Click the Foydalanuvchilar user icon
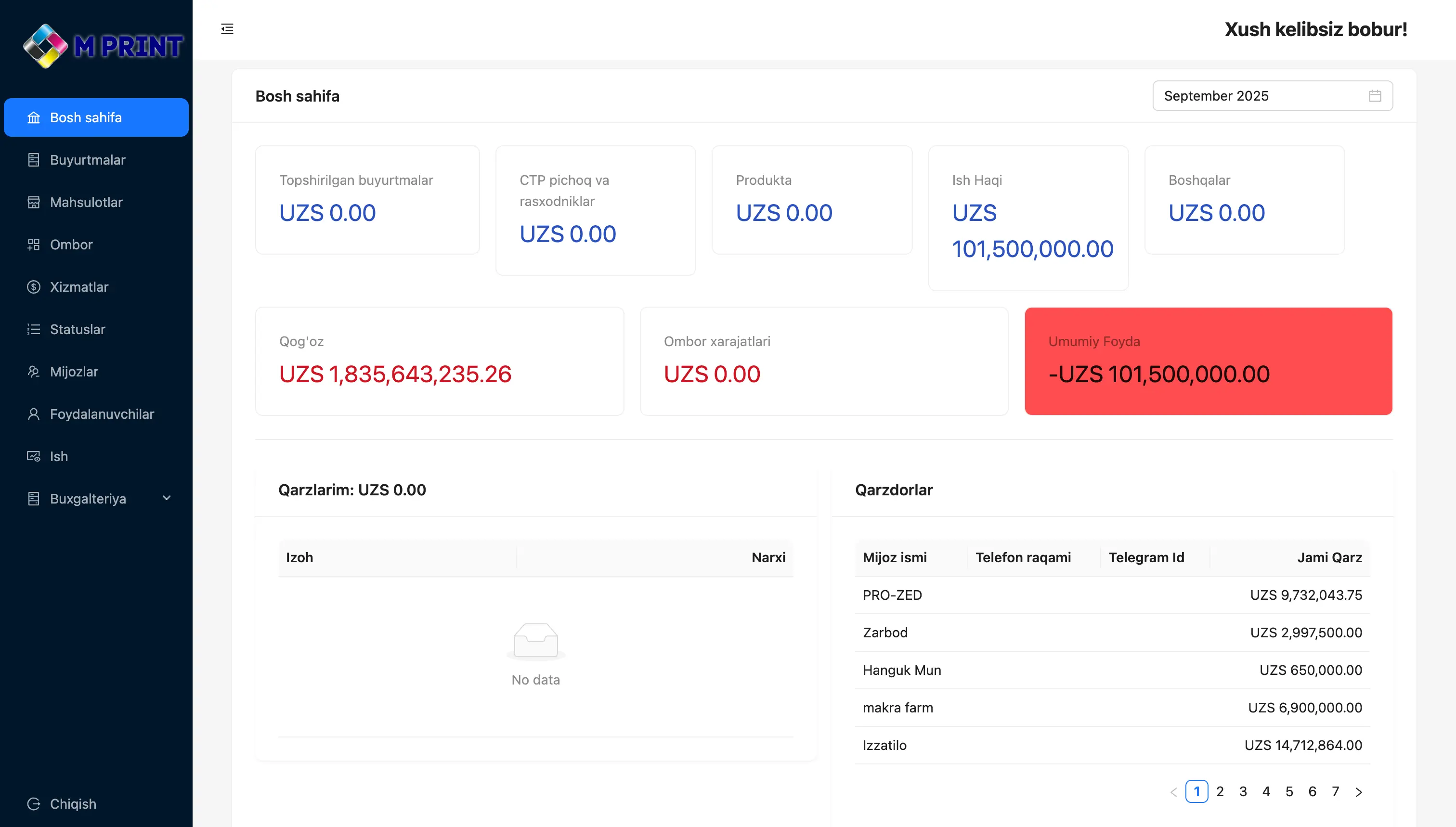 pos(34,414)
